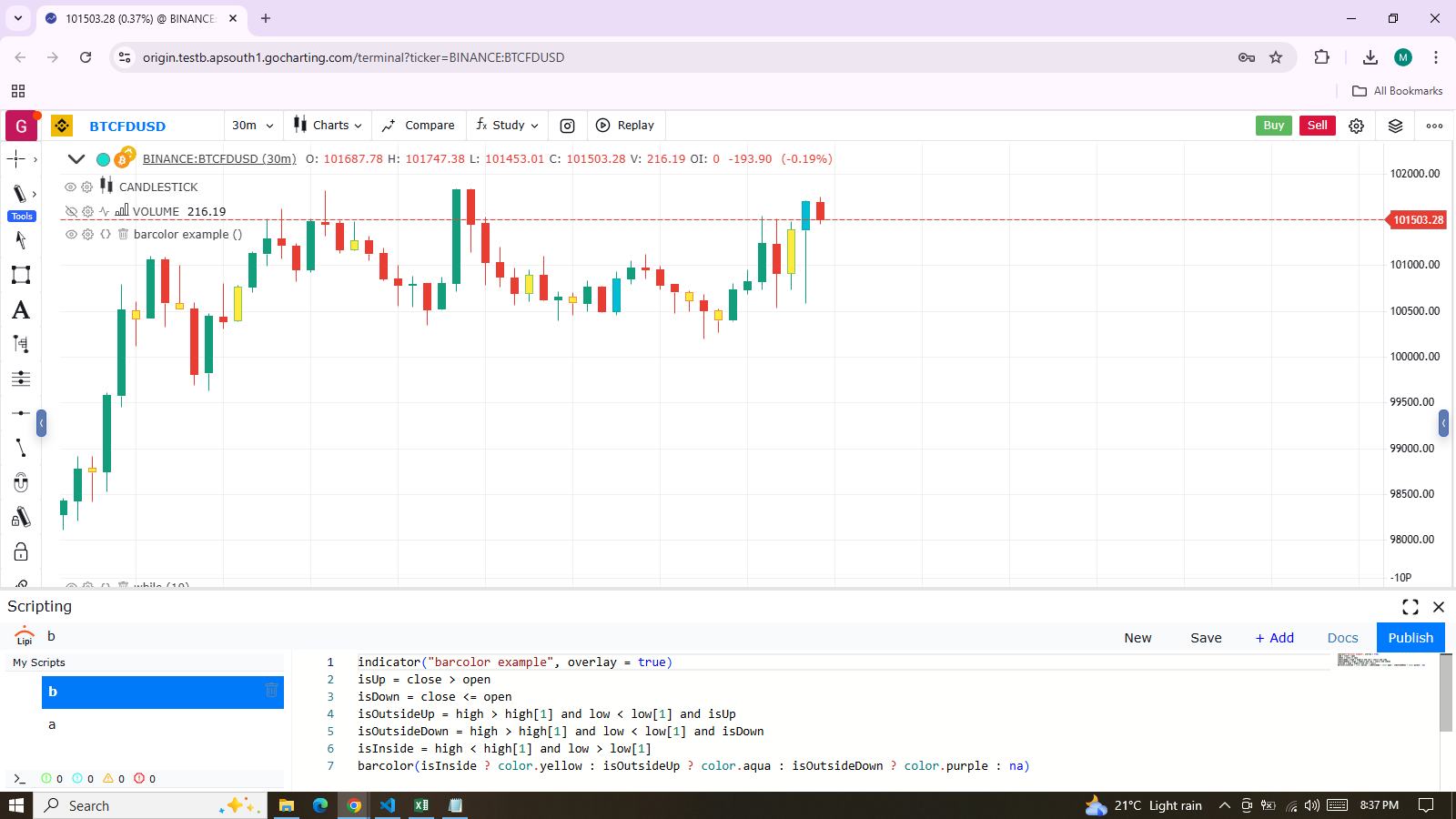
Task: Hide the CANDLESTICK series with eye icon
Action: tap(70, 187)
